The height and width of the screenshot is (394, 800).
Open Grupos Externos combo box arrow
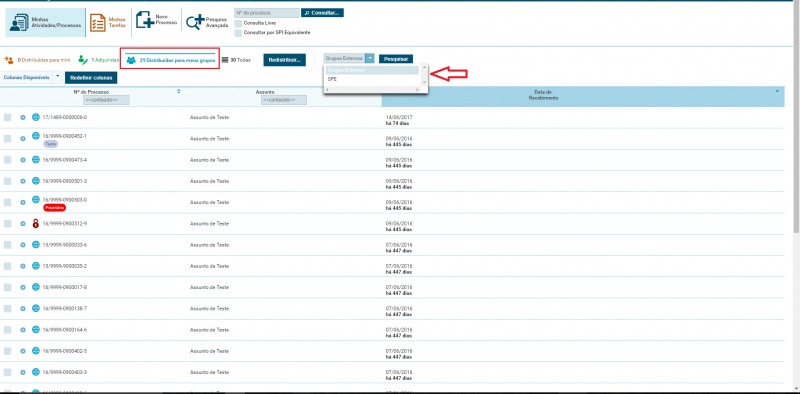tap(370, 59)
